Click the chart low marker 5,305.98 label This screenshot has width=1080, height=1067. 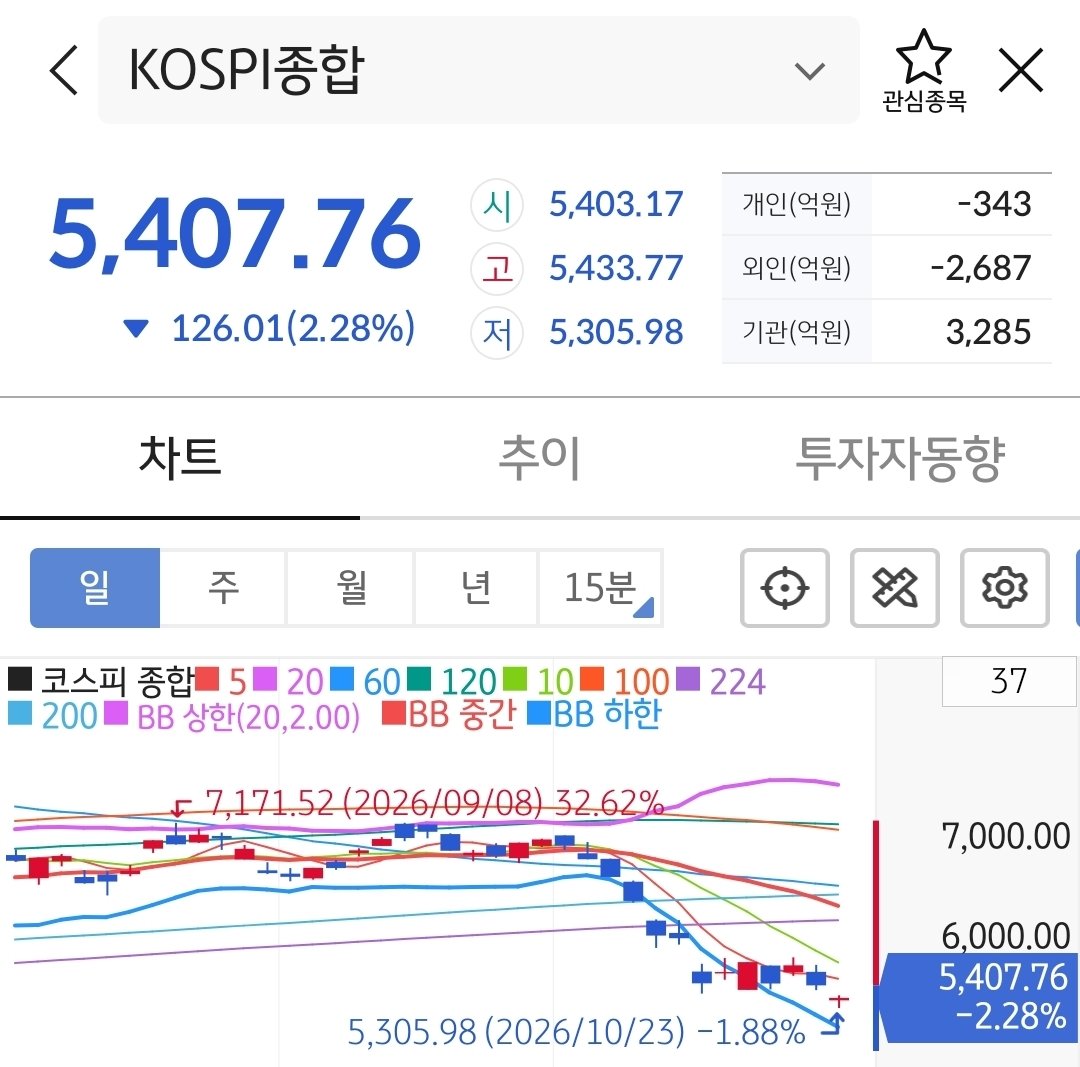pyautogui.click(x=577, y=1032)
